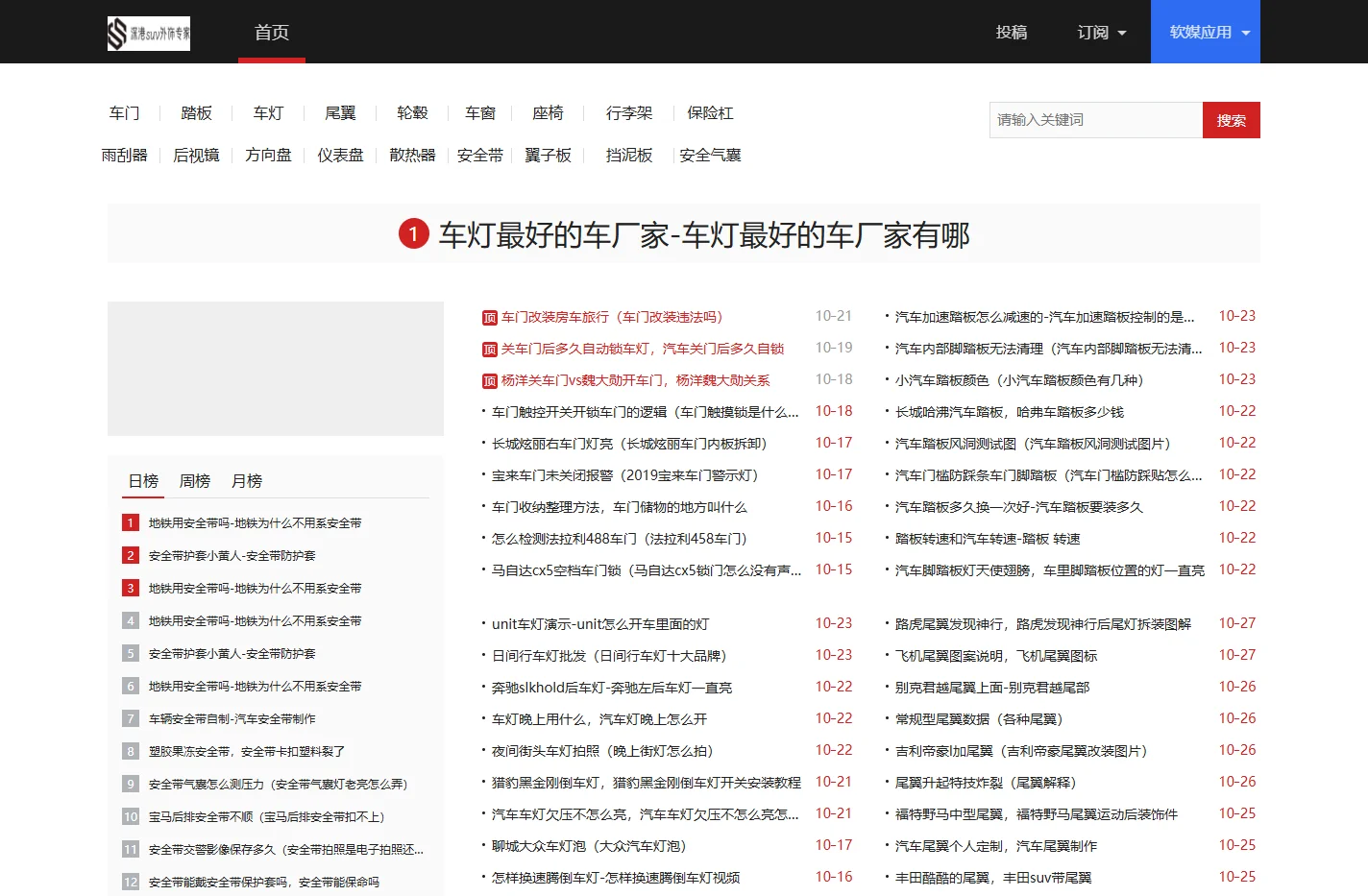The height and width of the screenshot is (896, 1368).
Task: Open ranked item 安全带护套小黄人 at rank 2
Action: [x=232, y=556]
